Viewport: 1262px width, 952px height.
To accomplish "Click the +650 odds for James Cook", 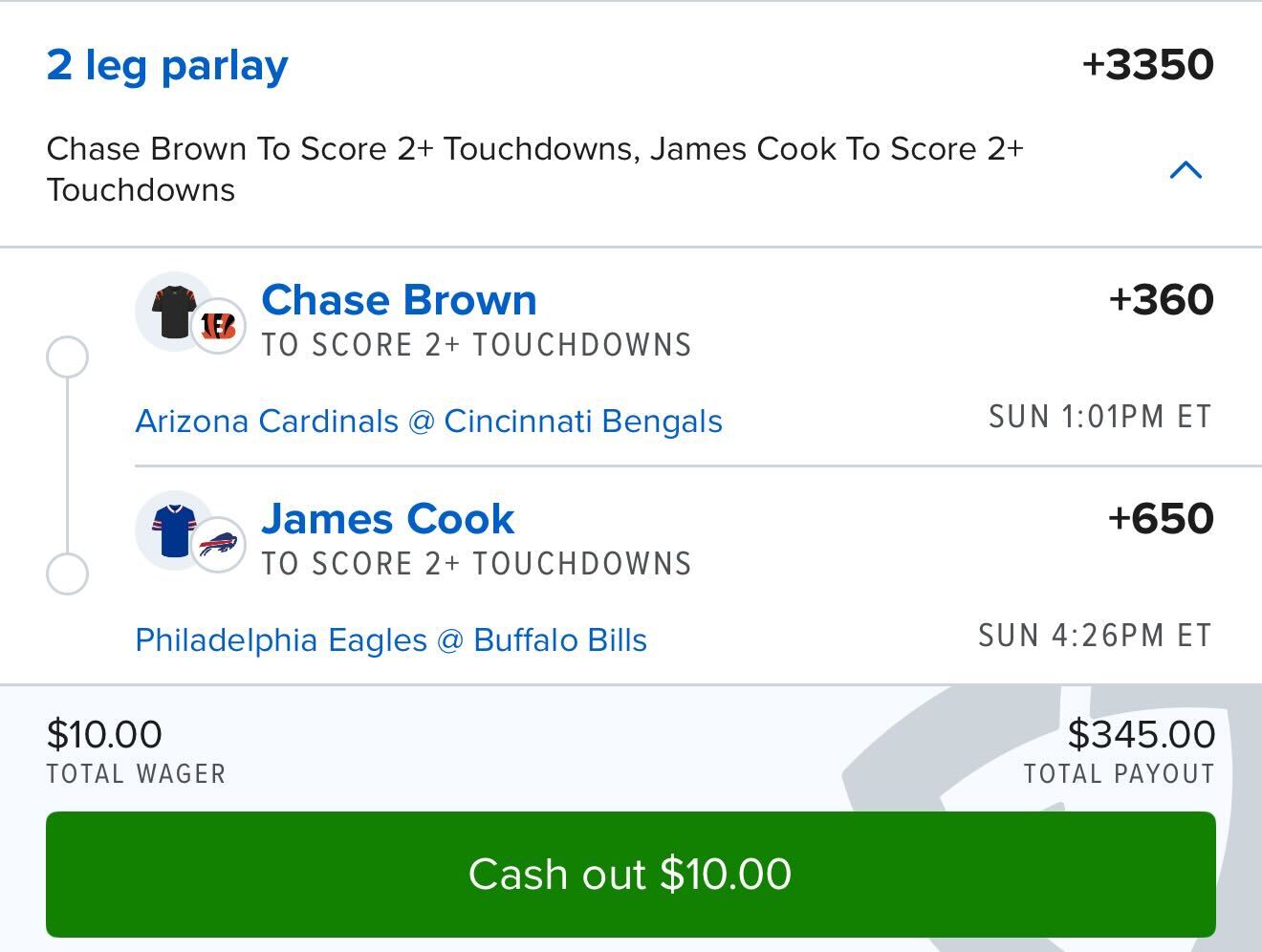I will [1161, 519].
